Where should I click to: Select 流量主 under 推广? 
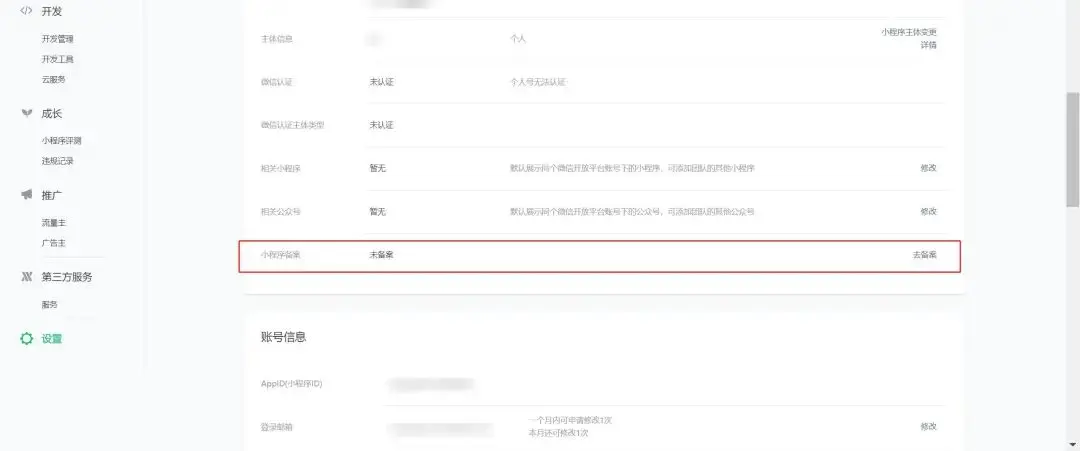click(x=53, y=223)
